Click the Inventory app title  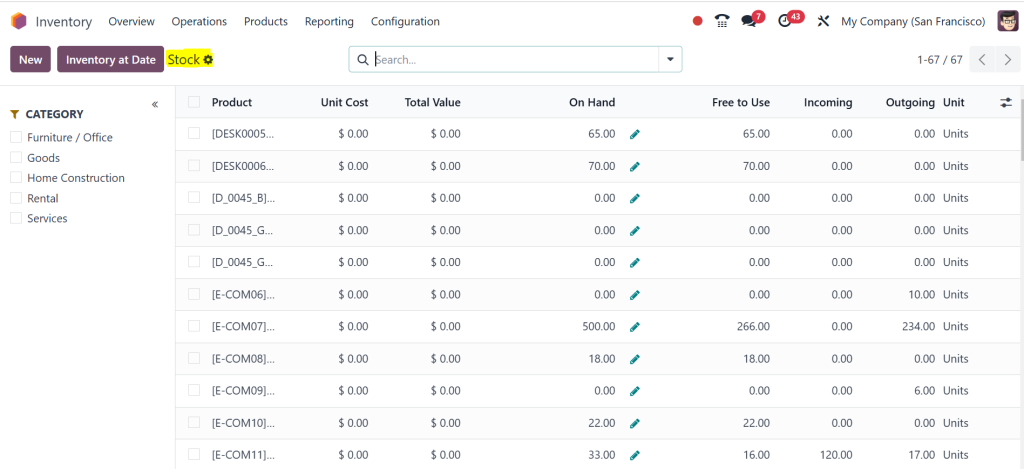click(64, 22)
